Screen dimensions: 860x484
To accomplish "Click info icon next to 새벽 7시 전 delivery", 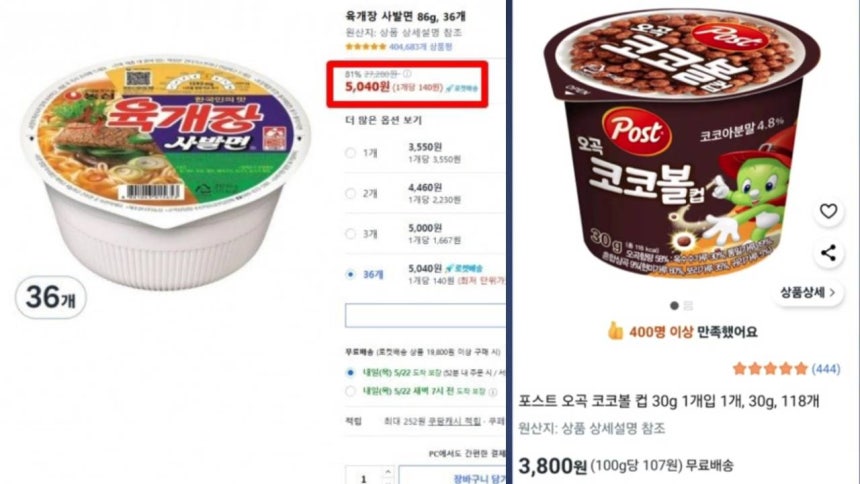I will click(493, 392).
